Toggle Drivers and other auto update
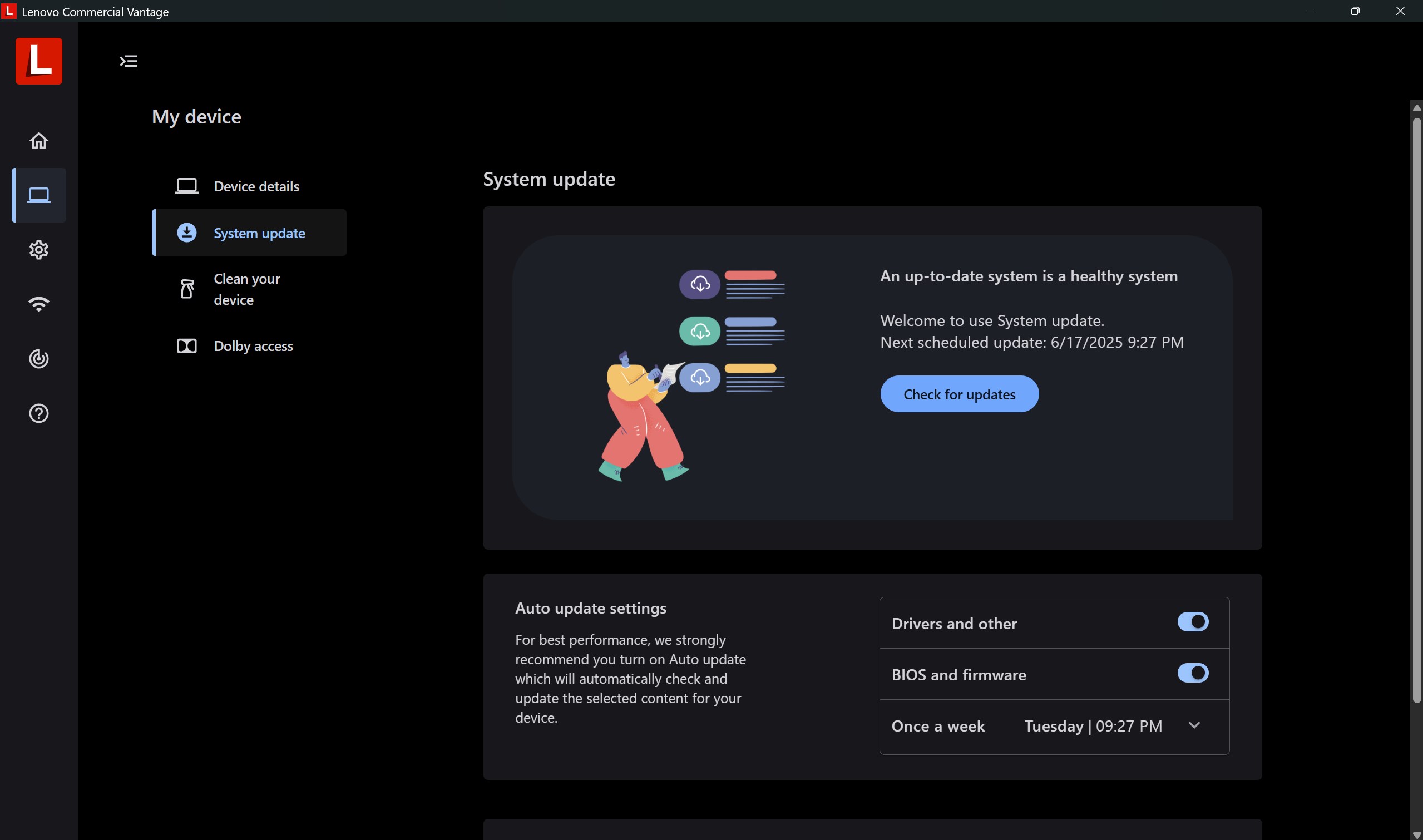1423x840 pixels. pos(1192,622)
